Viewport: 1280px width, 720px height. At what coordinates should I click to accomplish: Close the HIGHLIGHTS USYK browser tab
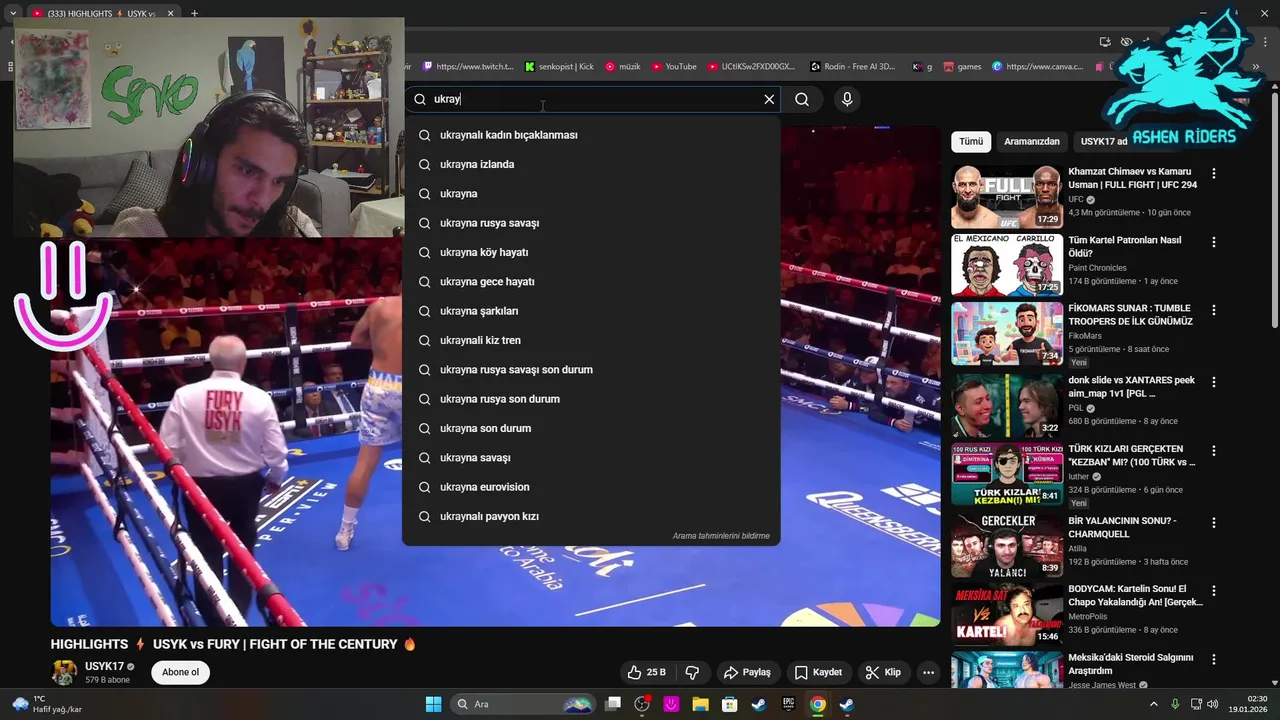point(170,13)
